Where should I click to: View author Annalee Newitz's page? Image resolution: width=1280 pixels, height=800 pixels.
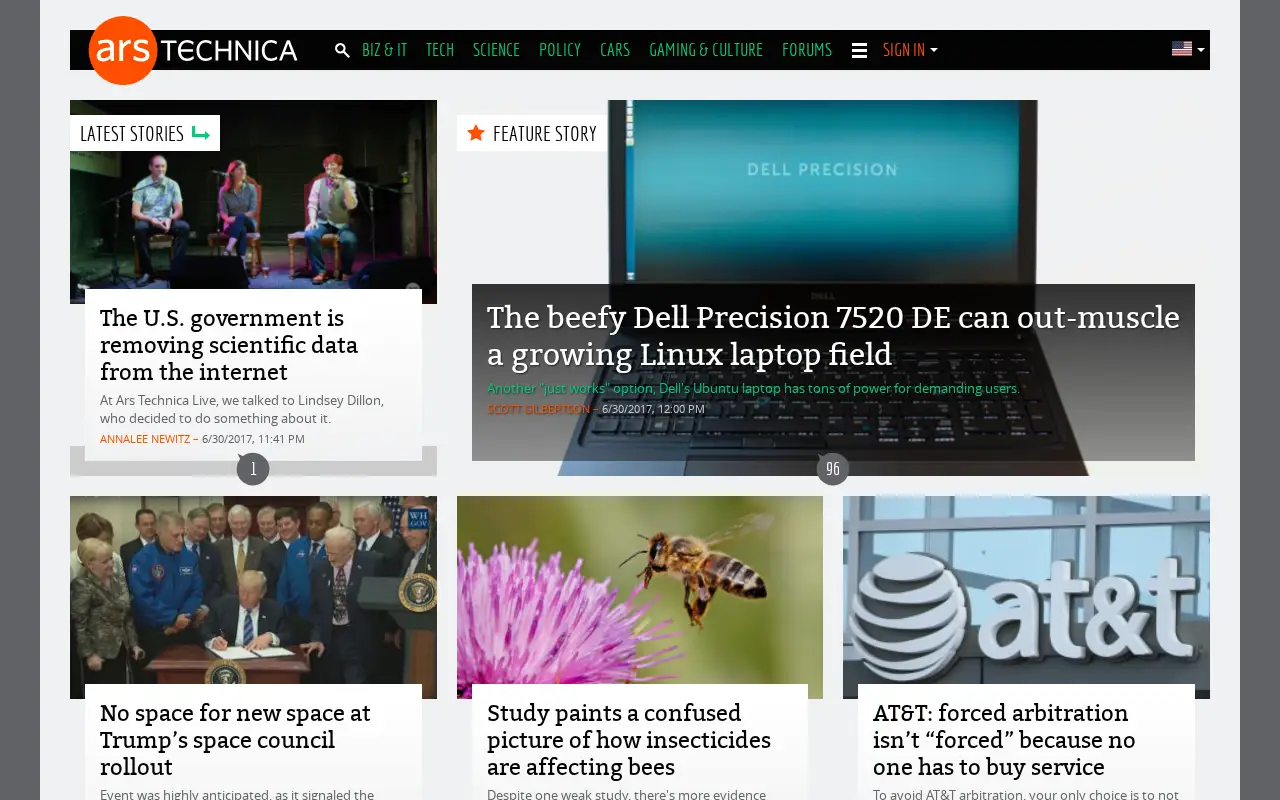point(145,439)
